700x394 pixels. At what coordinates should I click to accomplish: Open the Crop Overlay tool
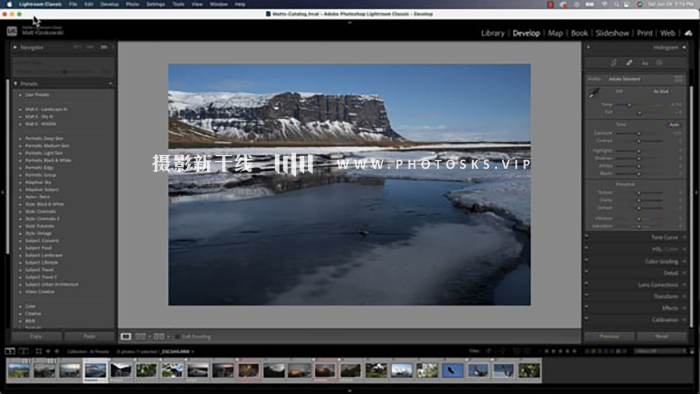tap(614, 63)
